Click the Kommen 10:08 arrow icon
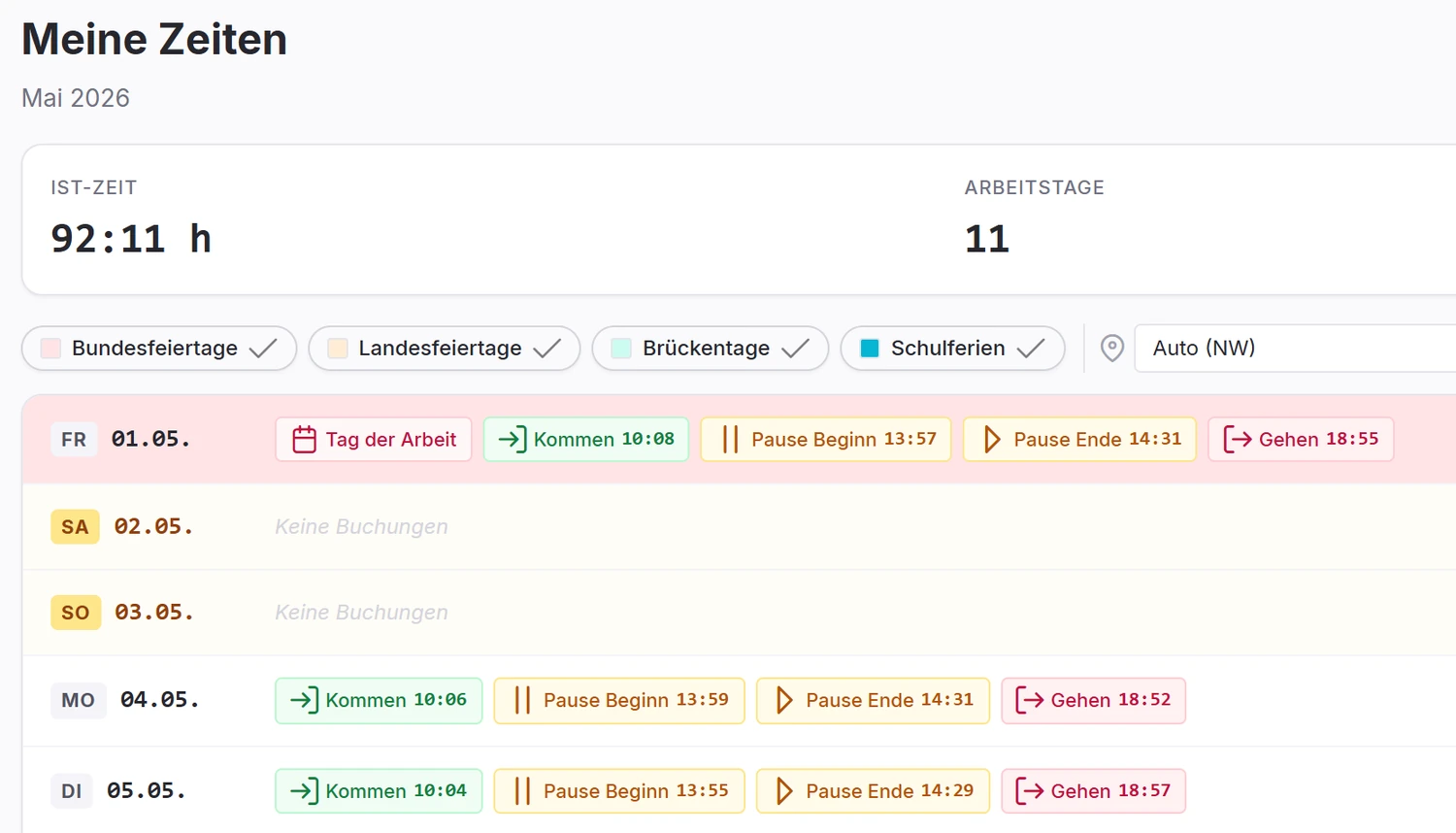 [513, 440]
